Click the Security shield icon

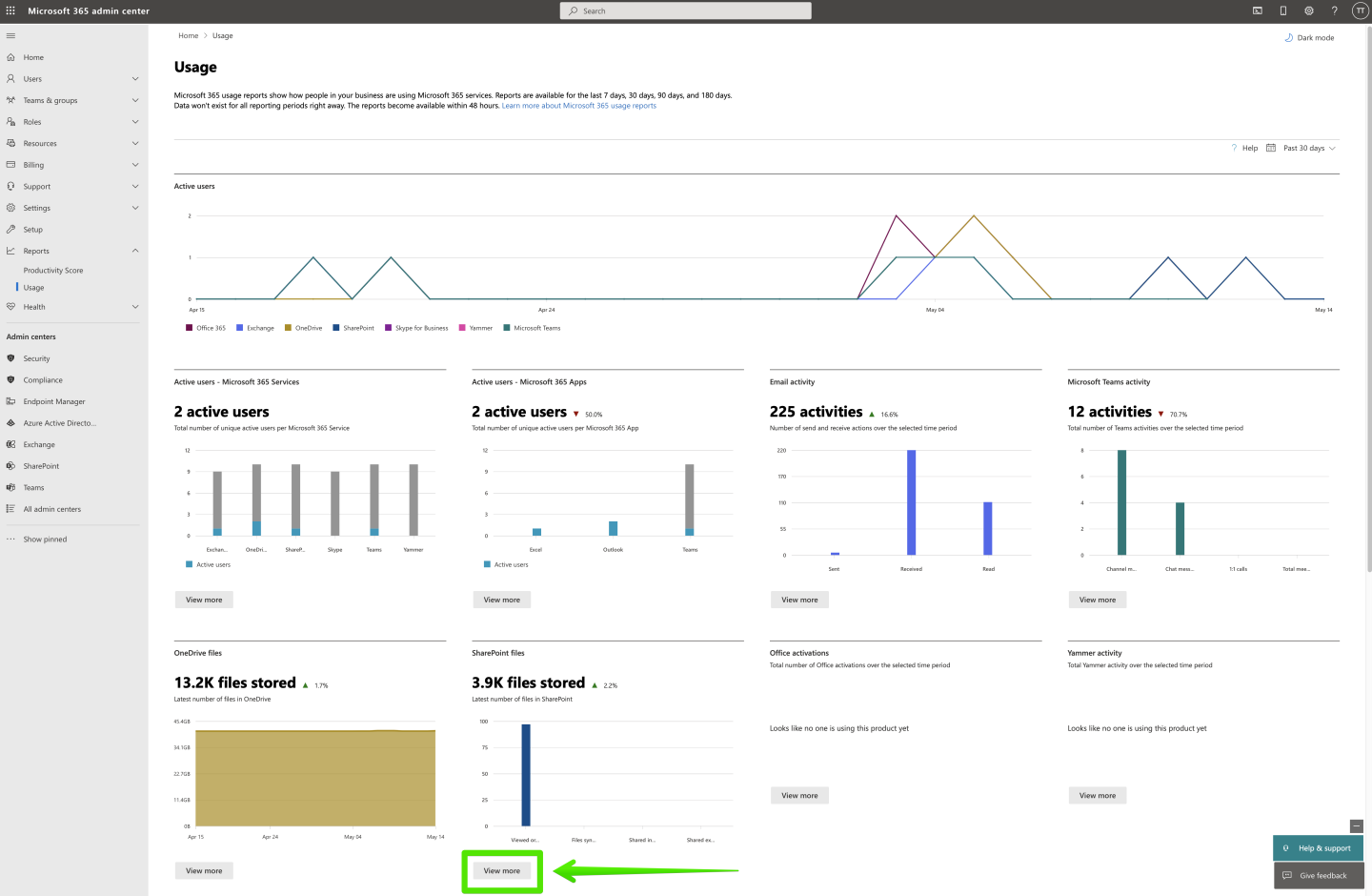coord(10,358)
